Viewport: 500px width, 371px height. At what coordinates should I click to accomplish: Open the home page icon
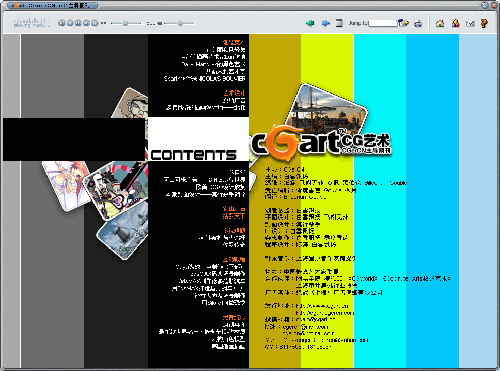440,23
